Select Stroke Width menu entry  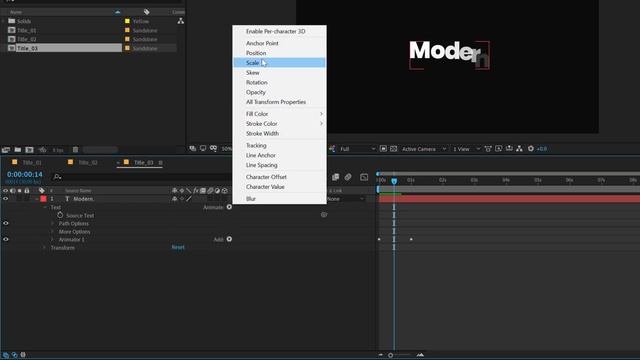(279, 133)
